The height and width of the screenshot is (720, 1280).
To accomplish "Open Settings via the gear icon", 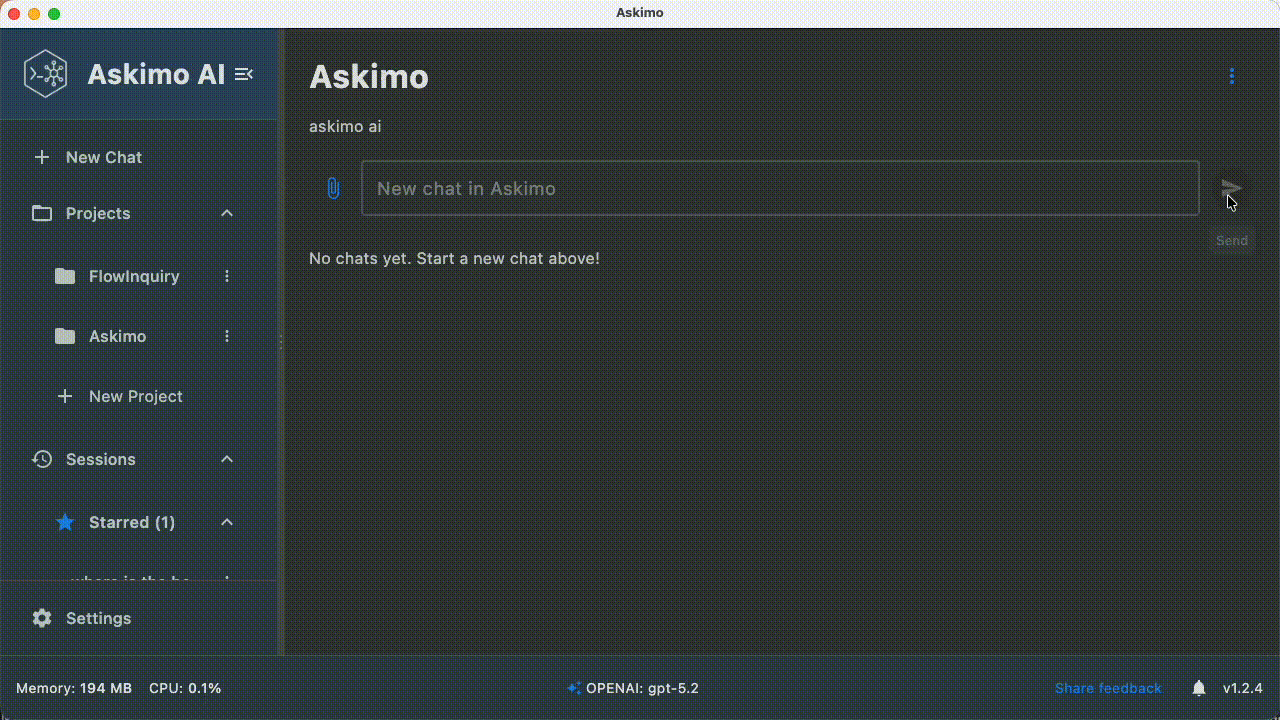I will click(x=41, y=618).
